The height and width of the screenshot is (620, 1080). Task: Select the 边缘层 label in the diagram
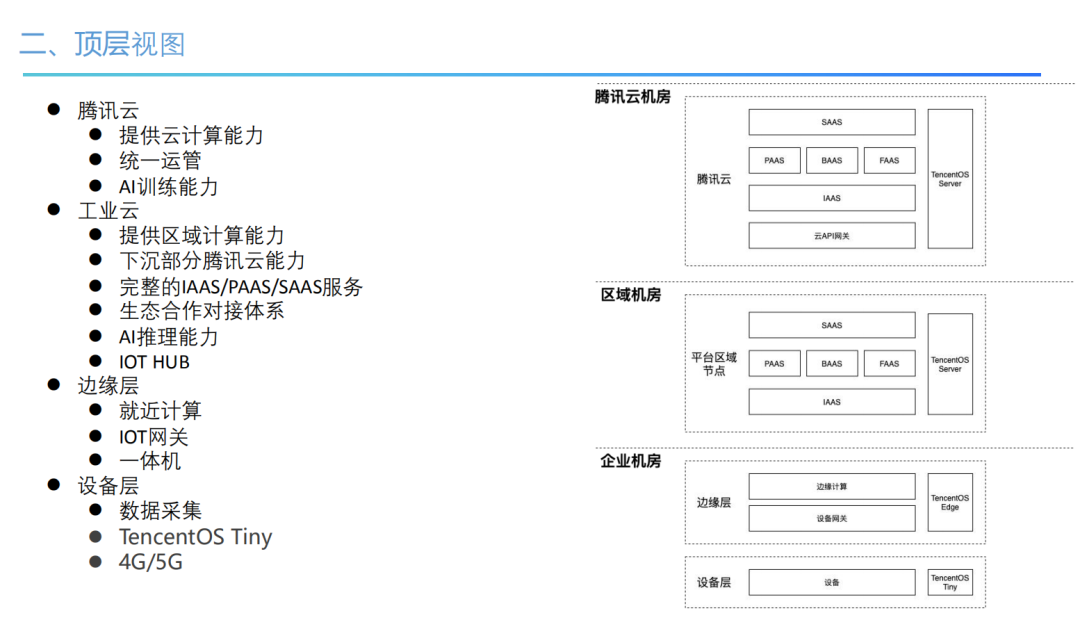[x=714, y=502]
